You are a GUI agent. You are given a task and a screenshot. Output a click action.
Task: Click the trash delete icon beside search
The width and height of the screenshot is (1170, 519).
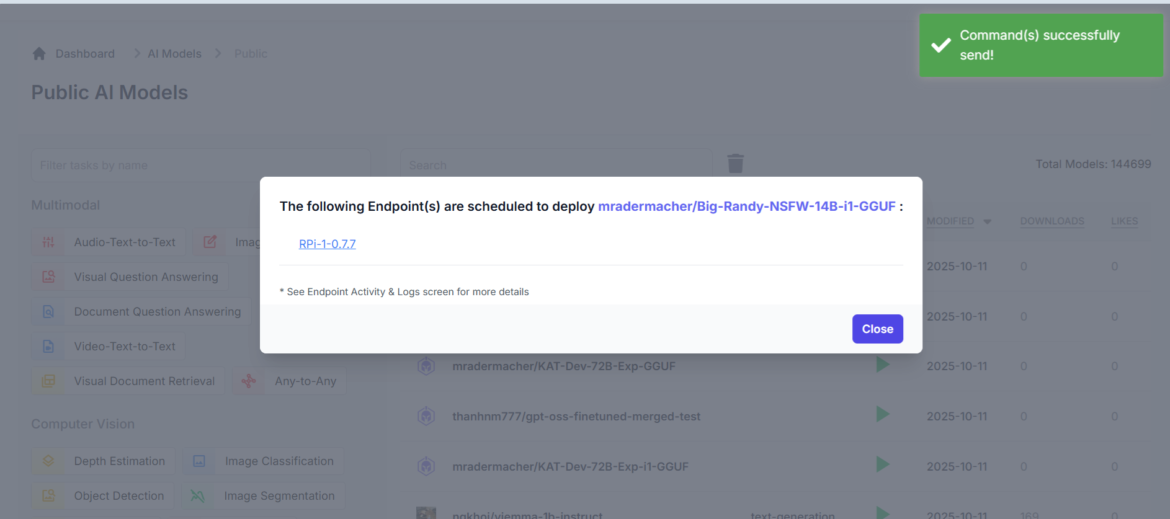point(735,164)
